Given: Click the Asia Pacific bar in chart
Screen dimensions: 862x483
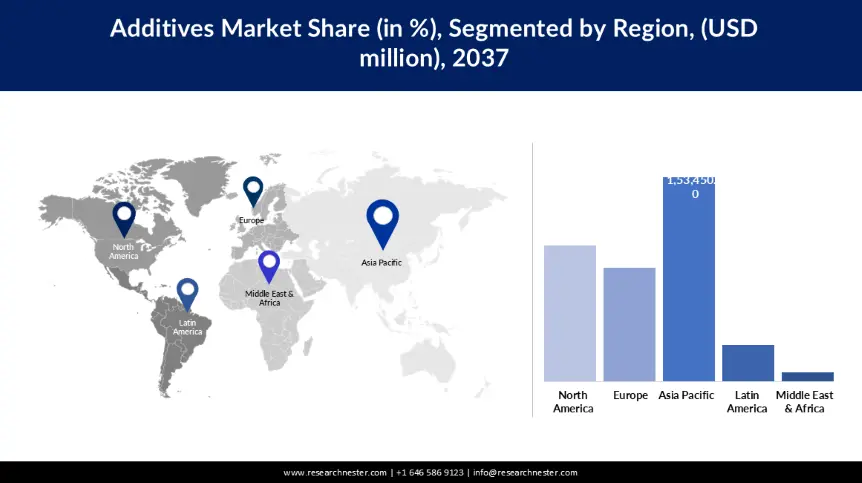Looking at the screenshot, I should pyautogui.click(x=689, y=279).
